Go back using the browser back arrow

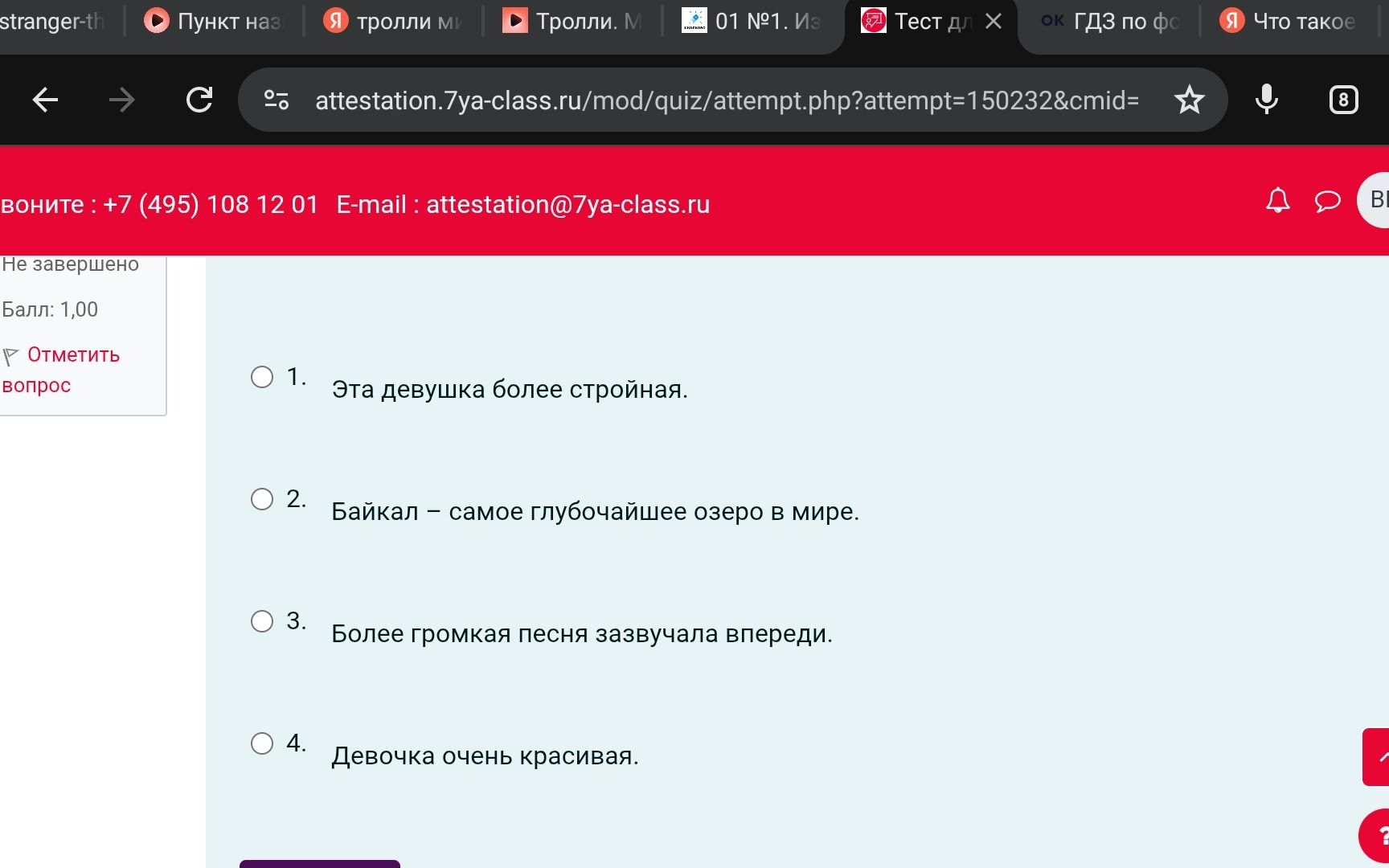[46, 100]
